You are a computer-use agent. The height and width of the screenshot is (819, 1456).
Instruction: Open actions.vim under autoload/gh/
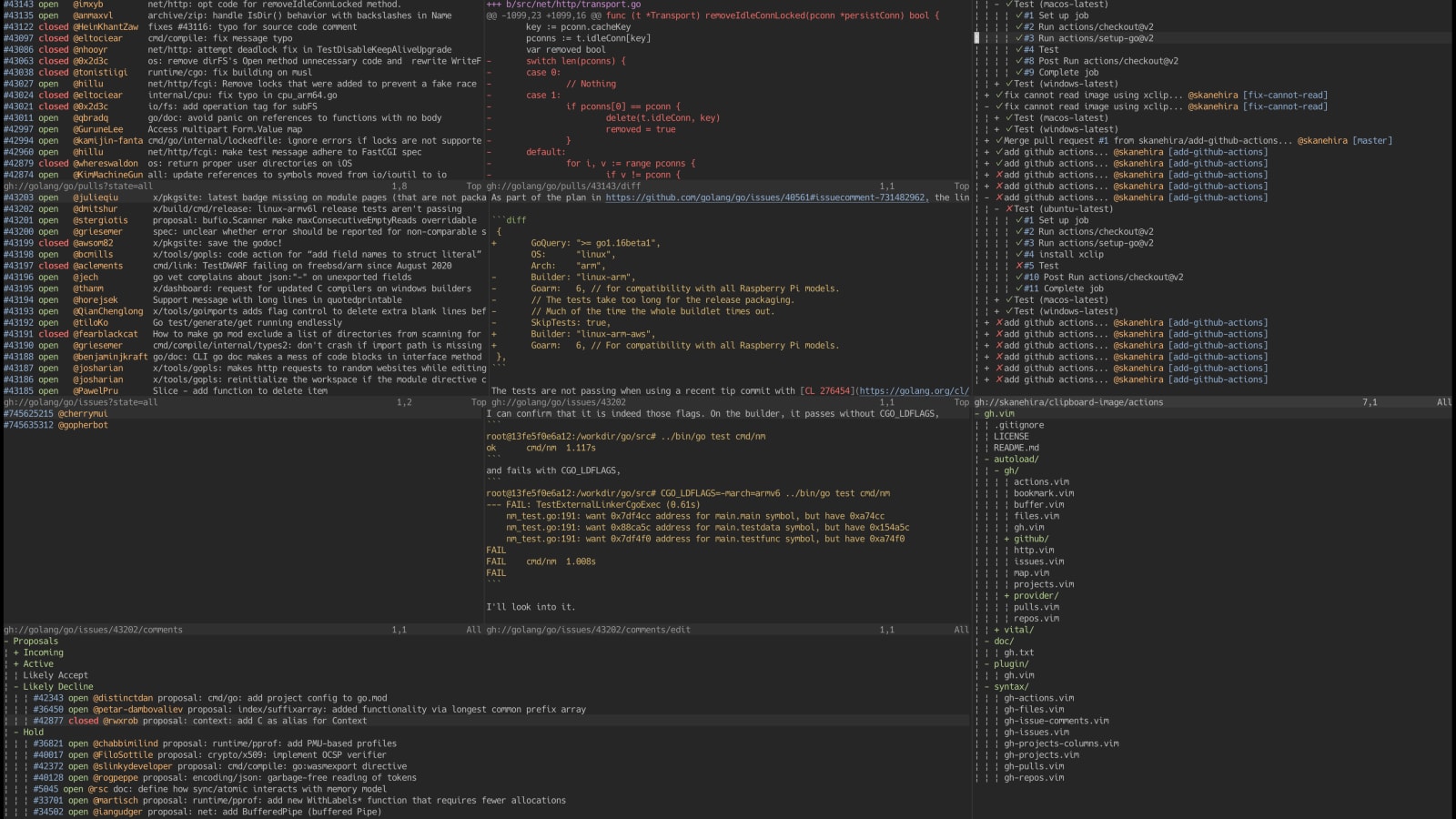pos(1041,482)
